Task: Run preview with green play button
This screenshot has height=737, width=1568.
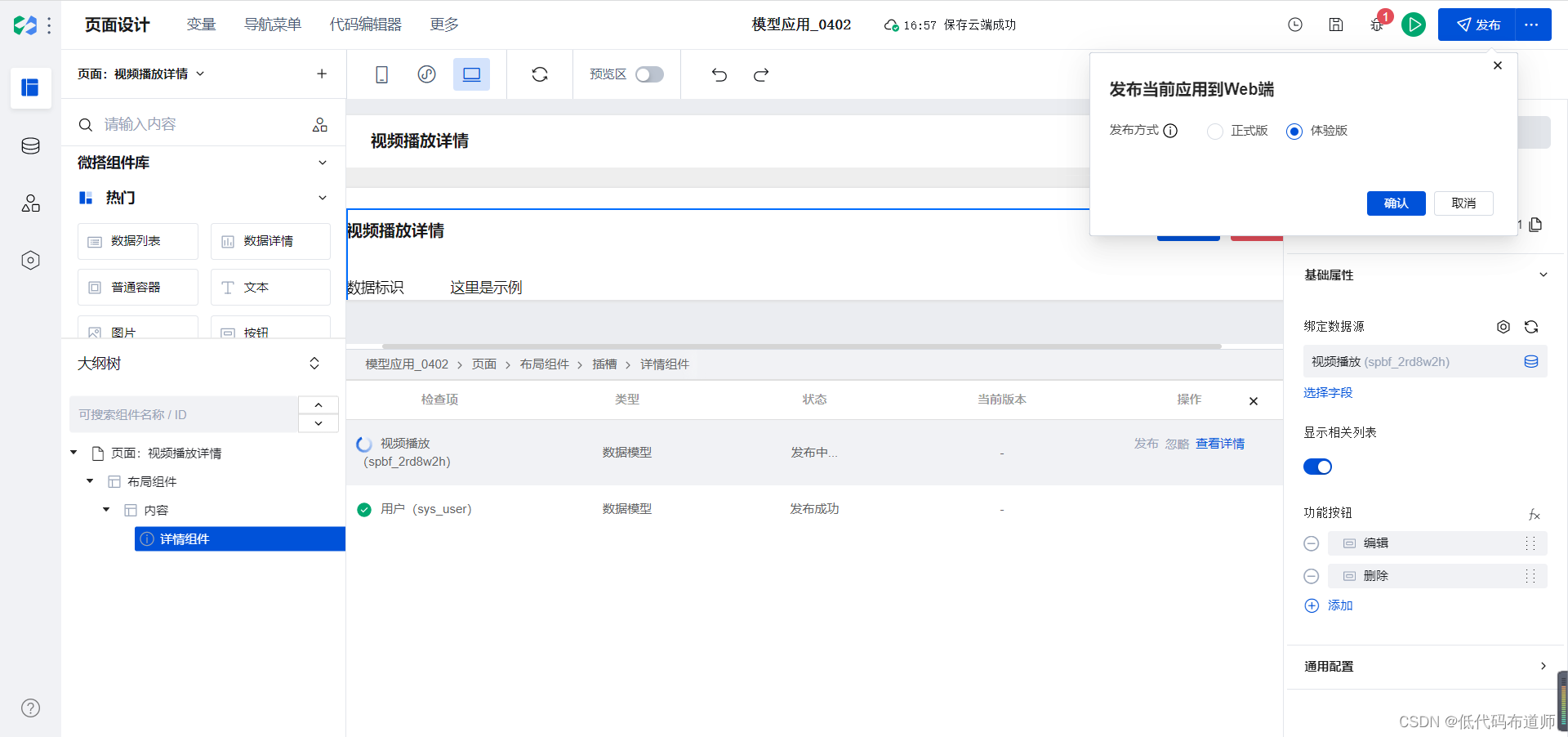Action: [1414, 25]
